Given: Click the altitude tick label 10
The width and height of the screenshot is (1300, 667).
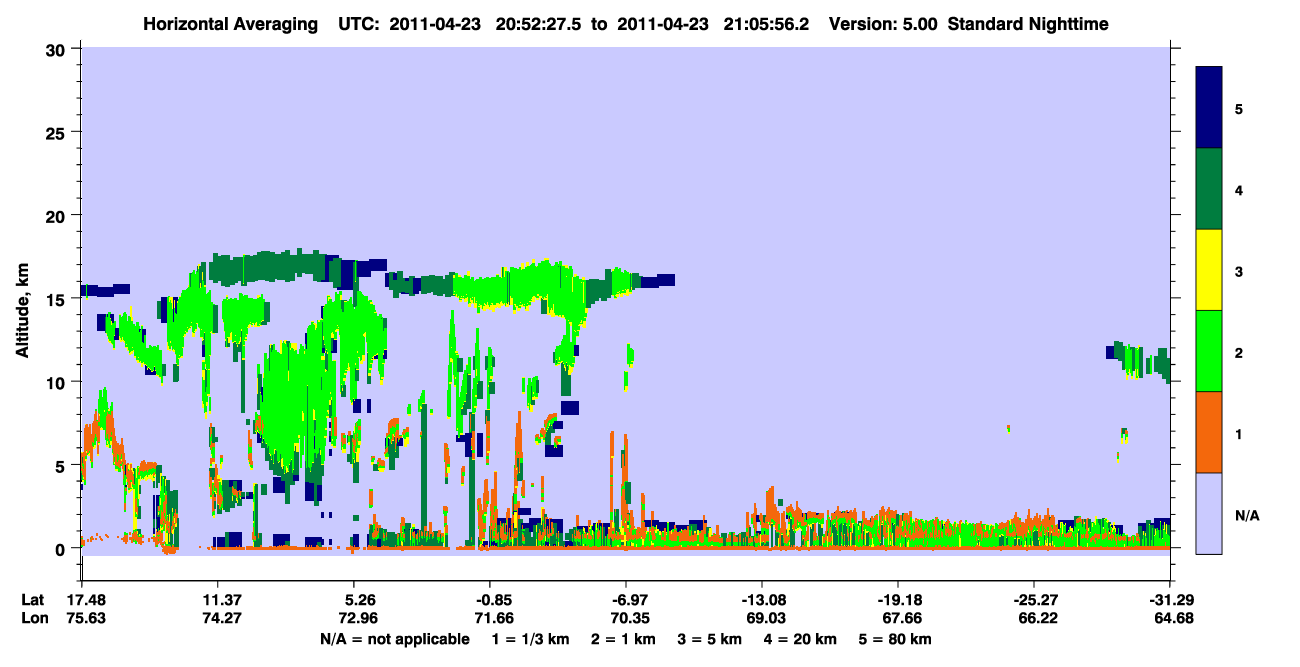Looking at the screenshot, I should (58, 383).
